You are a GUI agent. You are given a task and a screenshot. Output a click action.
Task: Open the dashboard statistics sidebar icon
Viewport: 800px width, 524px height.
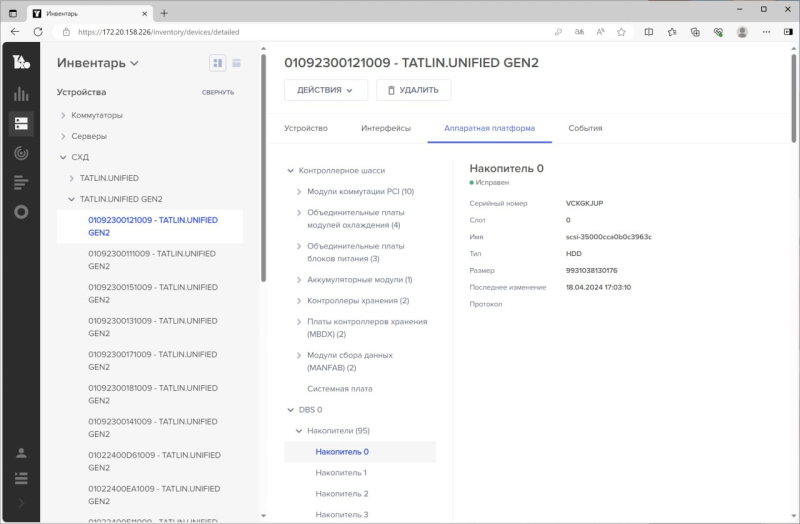[x=21, y=94]
